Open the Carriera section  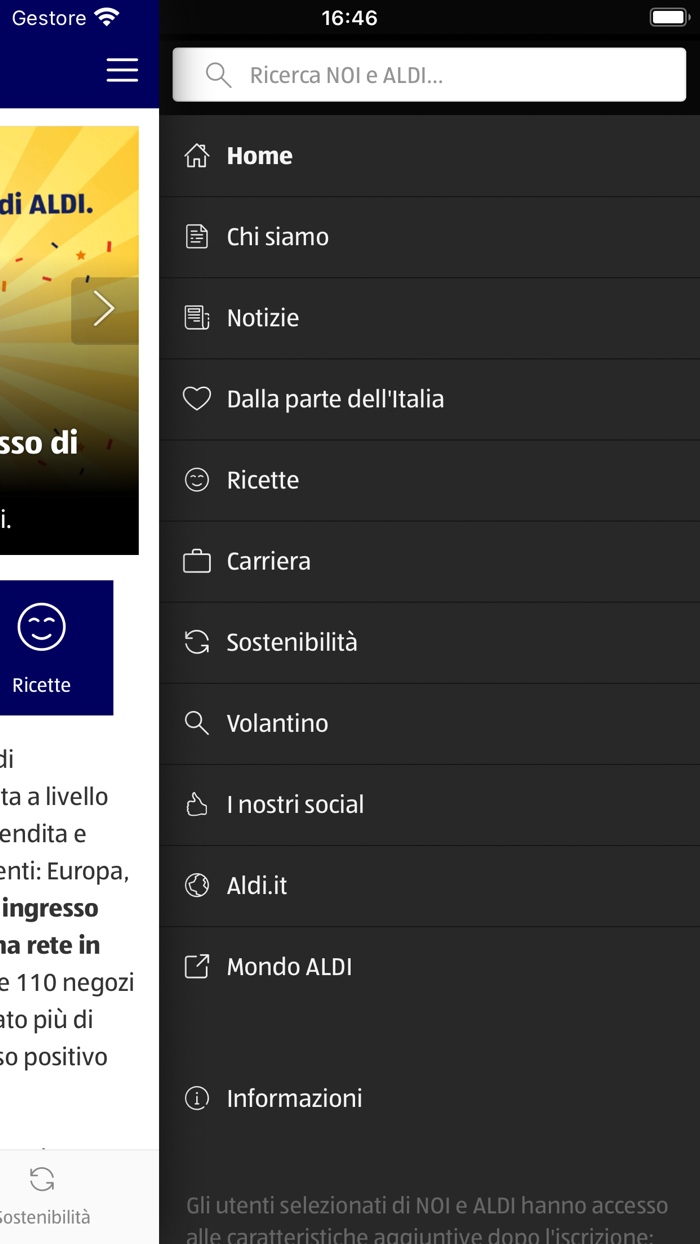[430, 561]
